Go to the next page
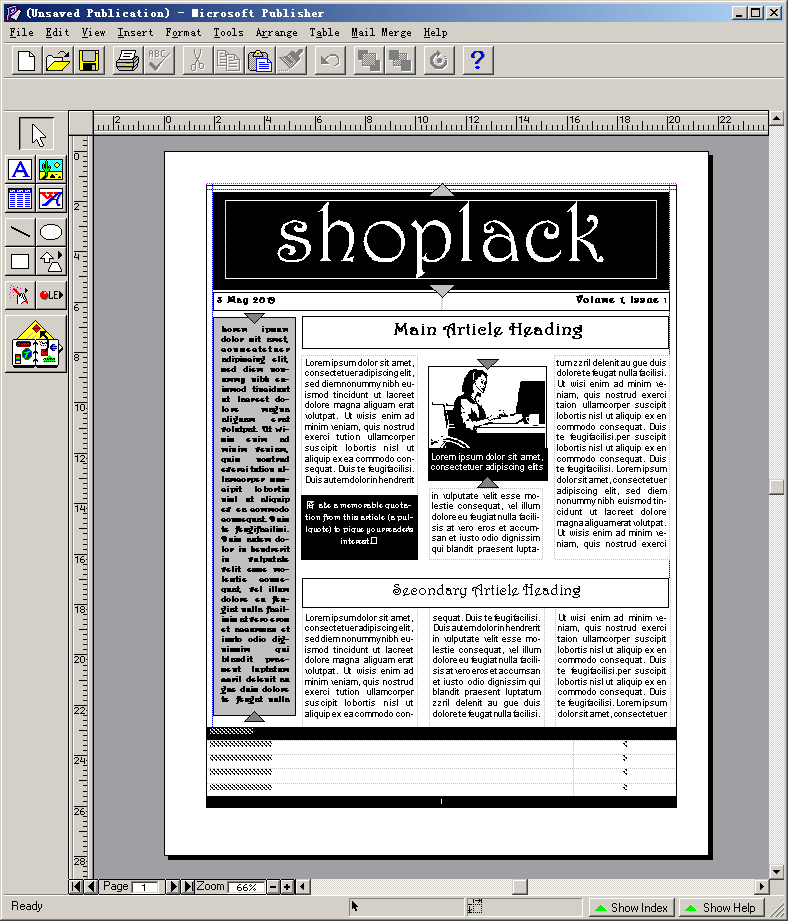The height and width of the screenshot is (921, 788). click(x=171, y=887)
